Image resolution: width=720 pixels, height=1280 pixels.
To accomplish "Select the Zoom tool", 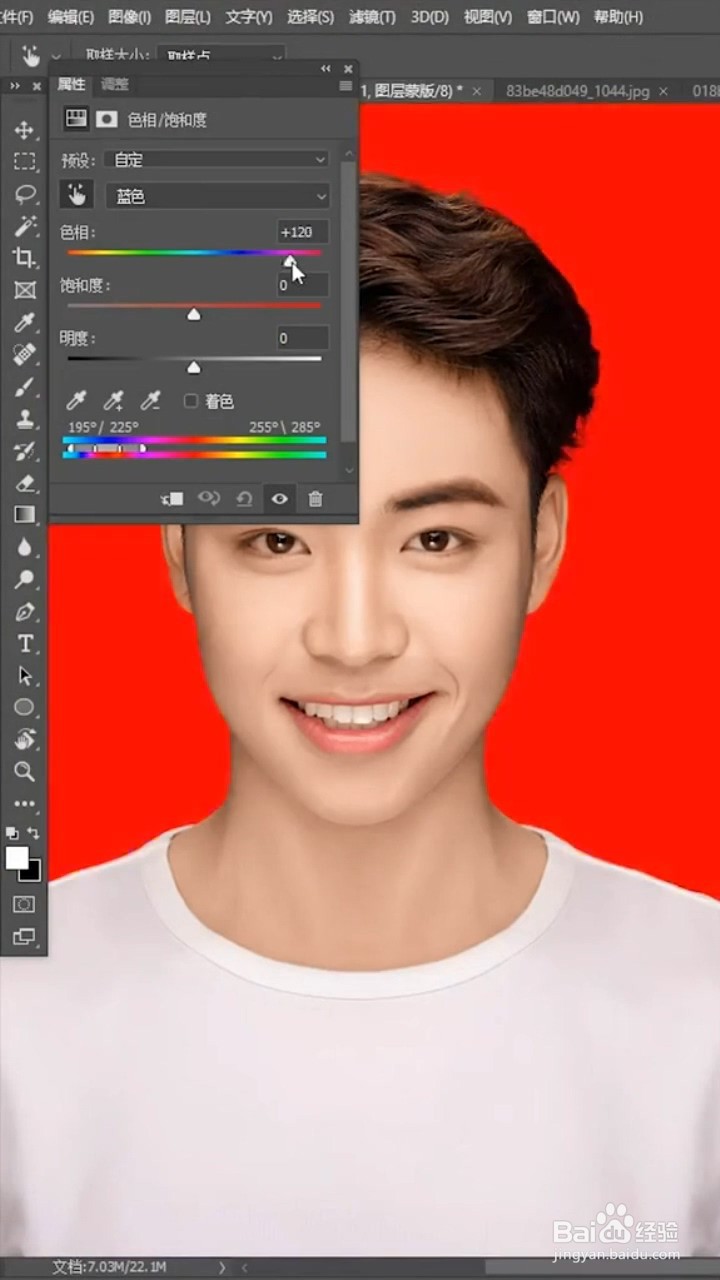I will click(24, 771).
